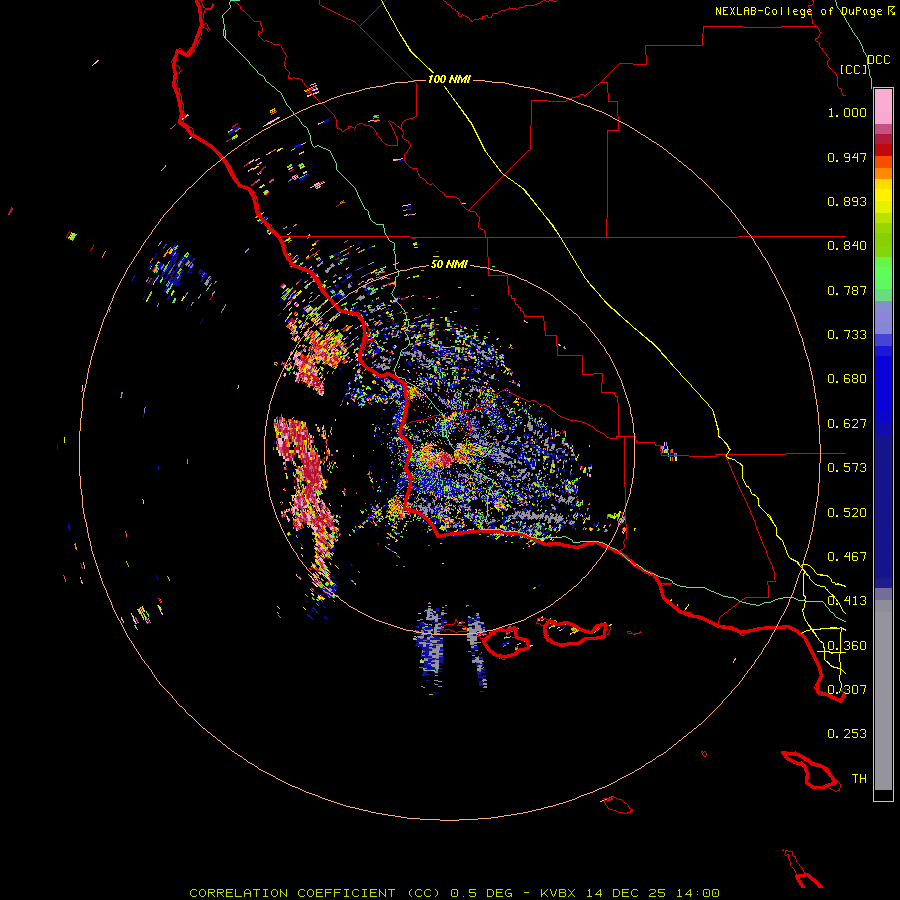
Task: Click the 0.733 legend value
Action: coord(847,335)
